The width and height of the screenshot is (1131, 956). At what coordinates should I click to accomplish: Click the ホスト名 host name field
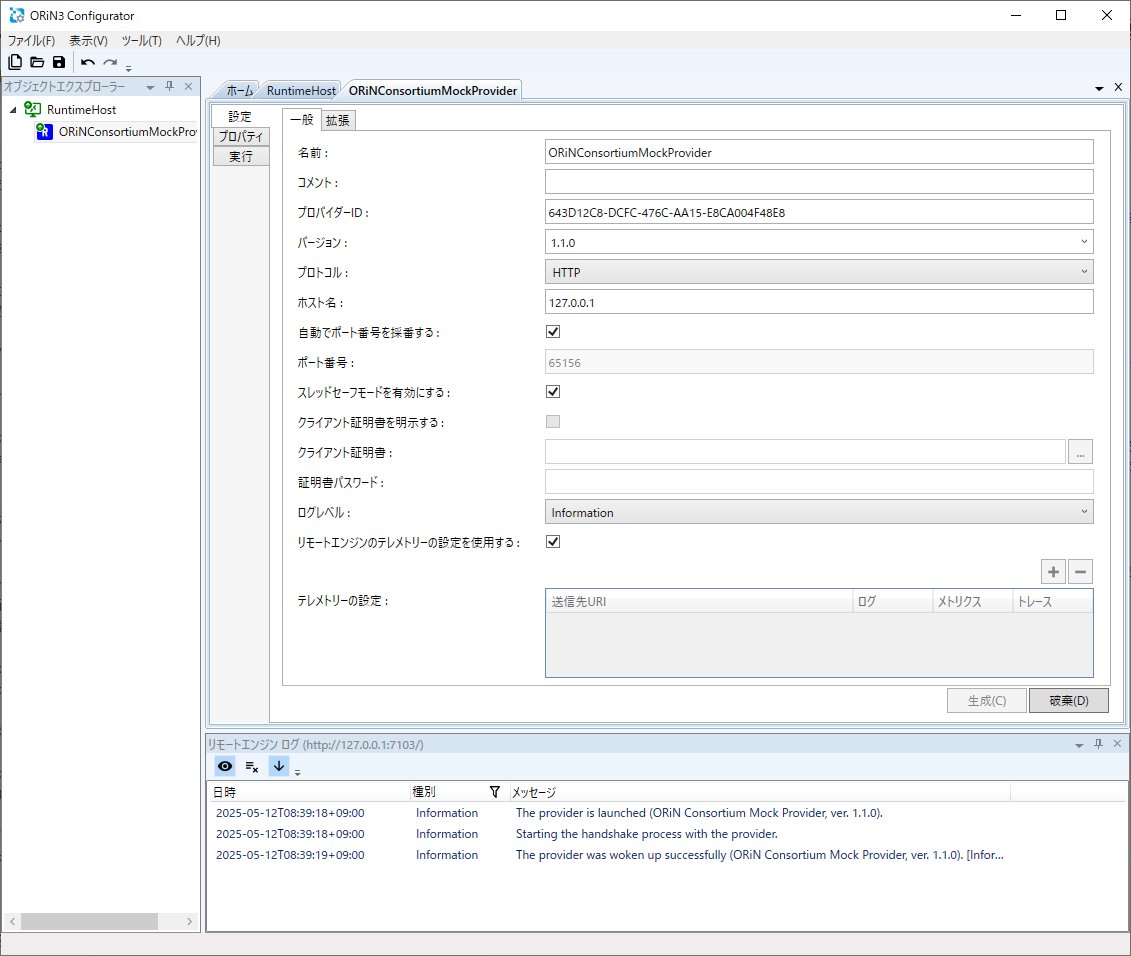pyautogui.click(x=819, y=302)
